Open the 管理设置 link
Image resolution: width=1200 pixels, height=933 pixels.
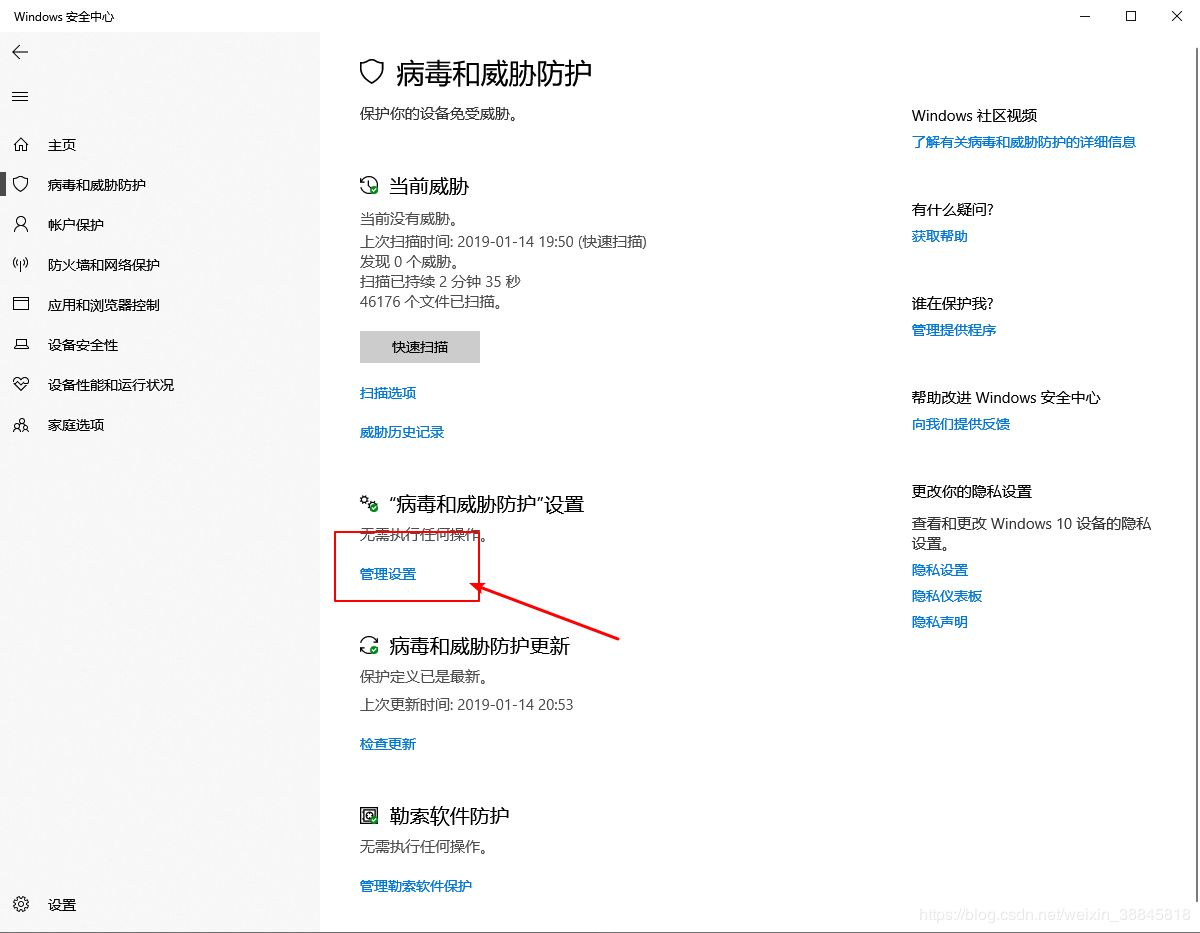tap(388, 574)
